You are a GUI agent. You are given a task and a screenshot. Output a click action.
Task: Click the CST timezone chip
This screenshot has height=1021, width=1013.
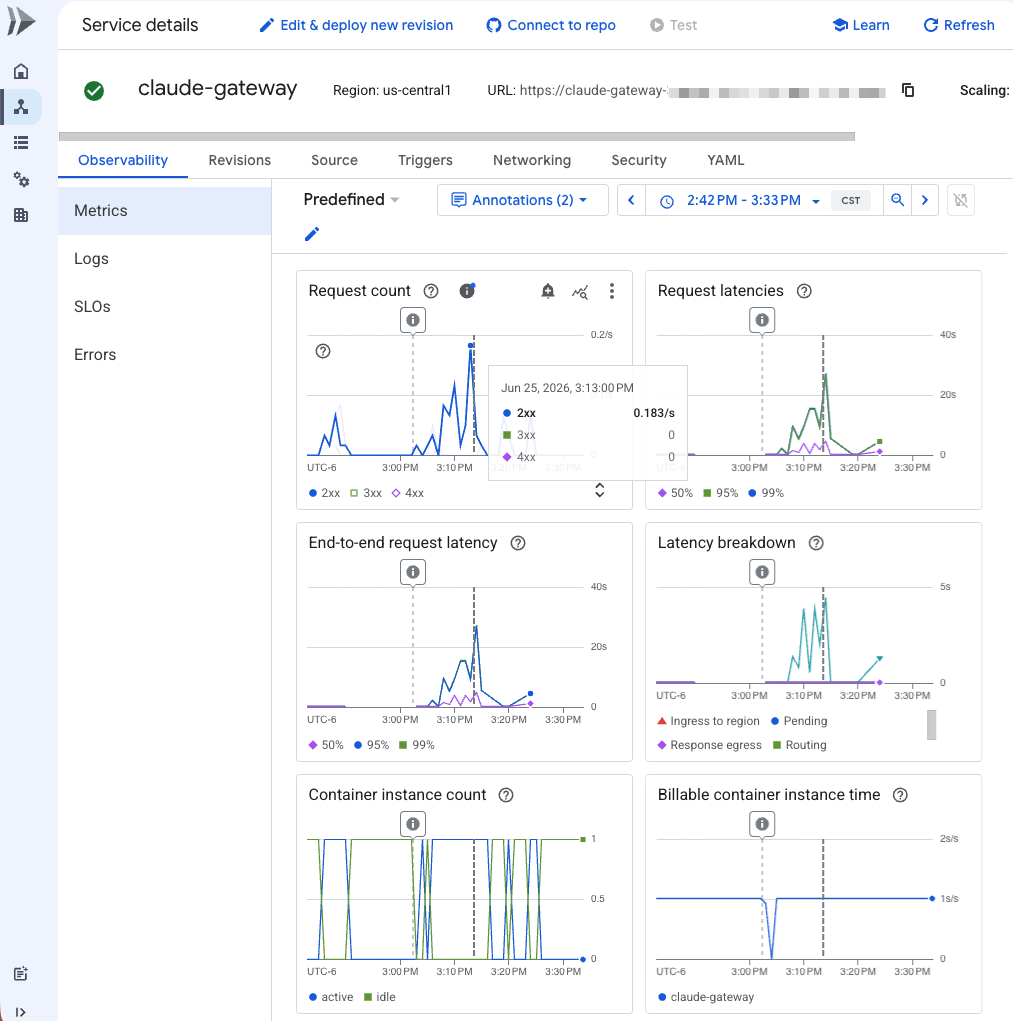click(851, 201)
